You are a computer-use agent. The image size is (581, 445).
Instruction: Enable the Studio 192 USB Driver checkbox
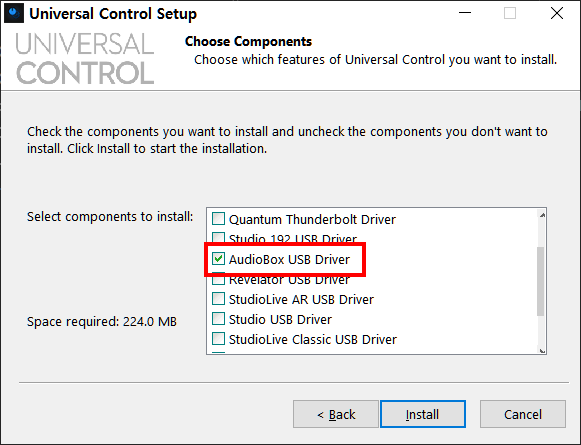(218, 237)
